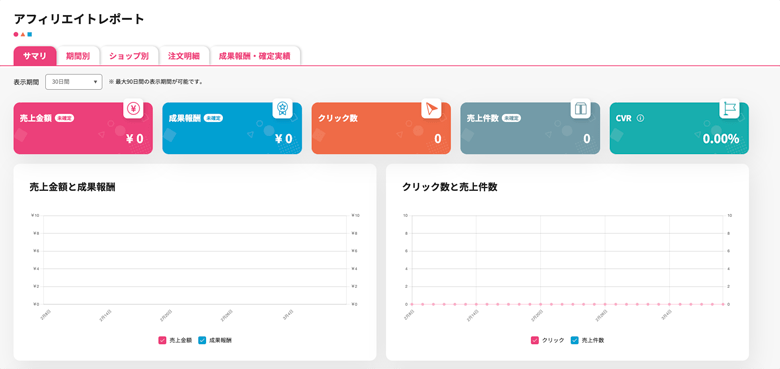The width and height of the screenshot is (780, 369).
Task: Click the 成果報酬 ¥0 summary card
Action: tap(232, 128)
